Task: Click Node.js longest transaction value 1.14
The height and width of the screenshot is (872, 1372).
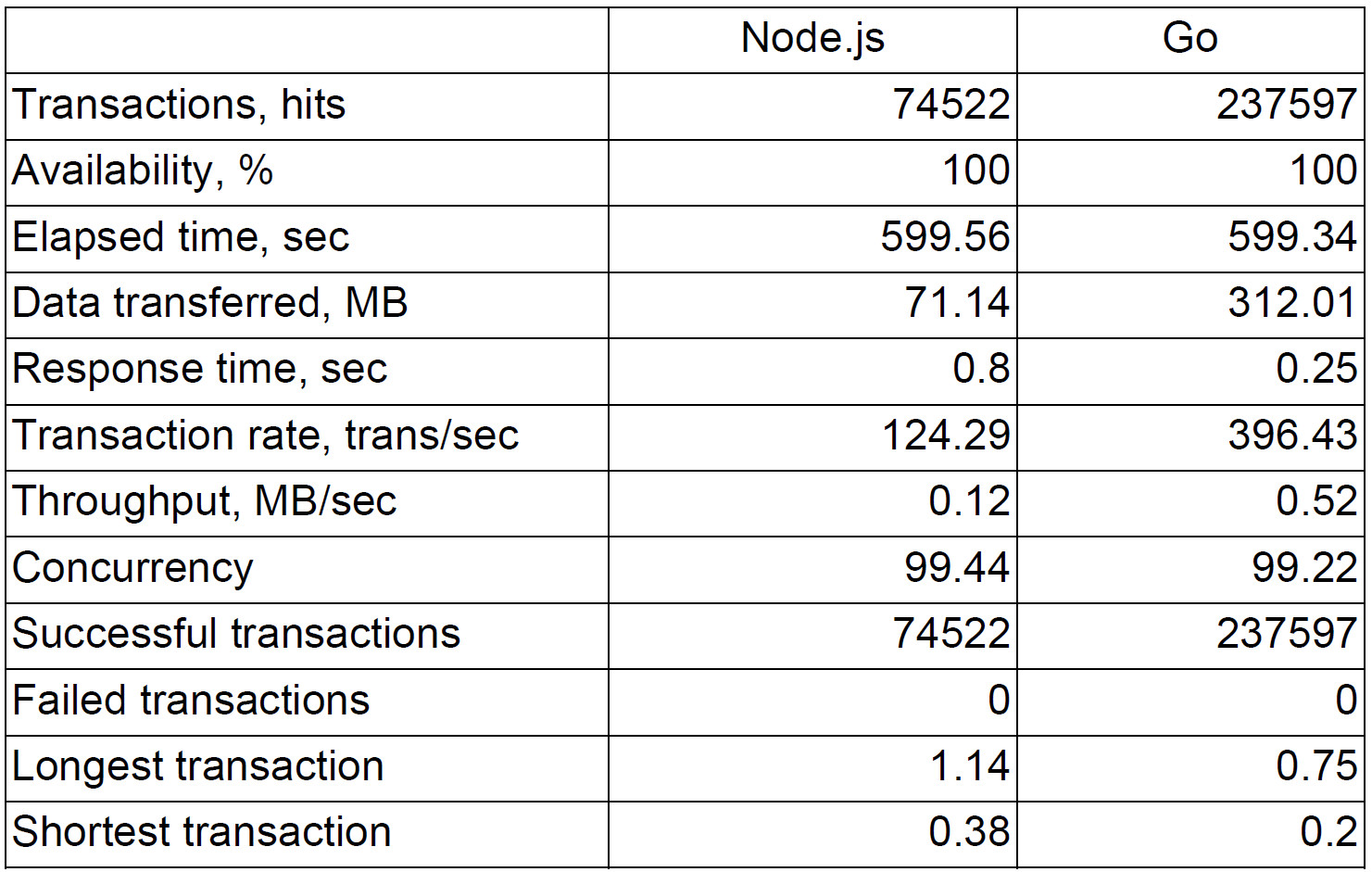Action: (x=969, y=767)
